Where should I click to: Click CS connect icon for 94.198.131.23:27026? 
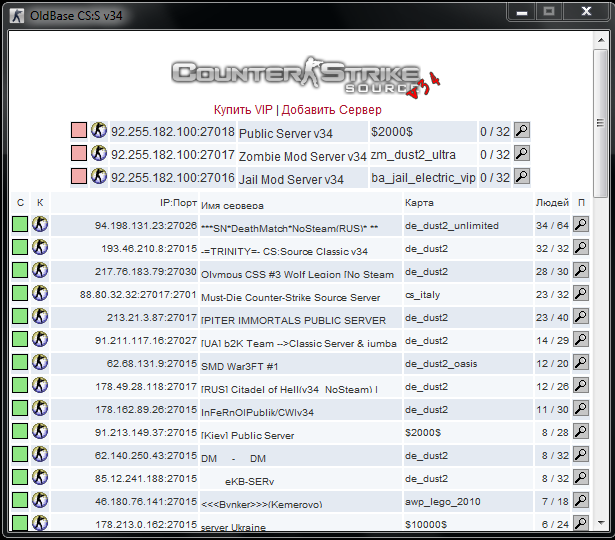tap(40, 224)
